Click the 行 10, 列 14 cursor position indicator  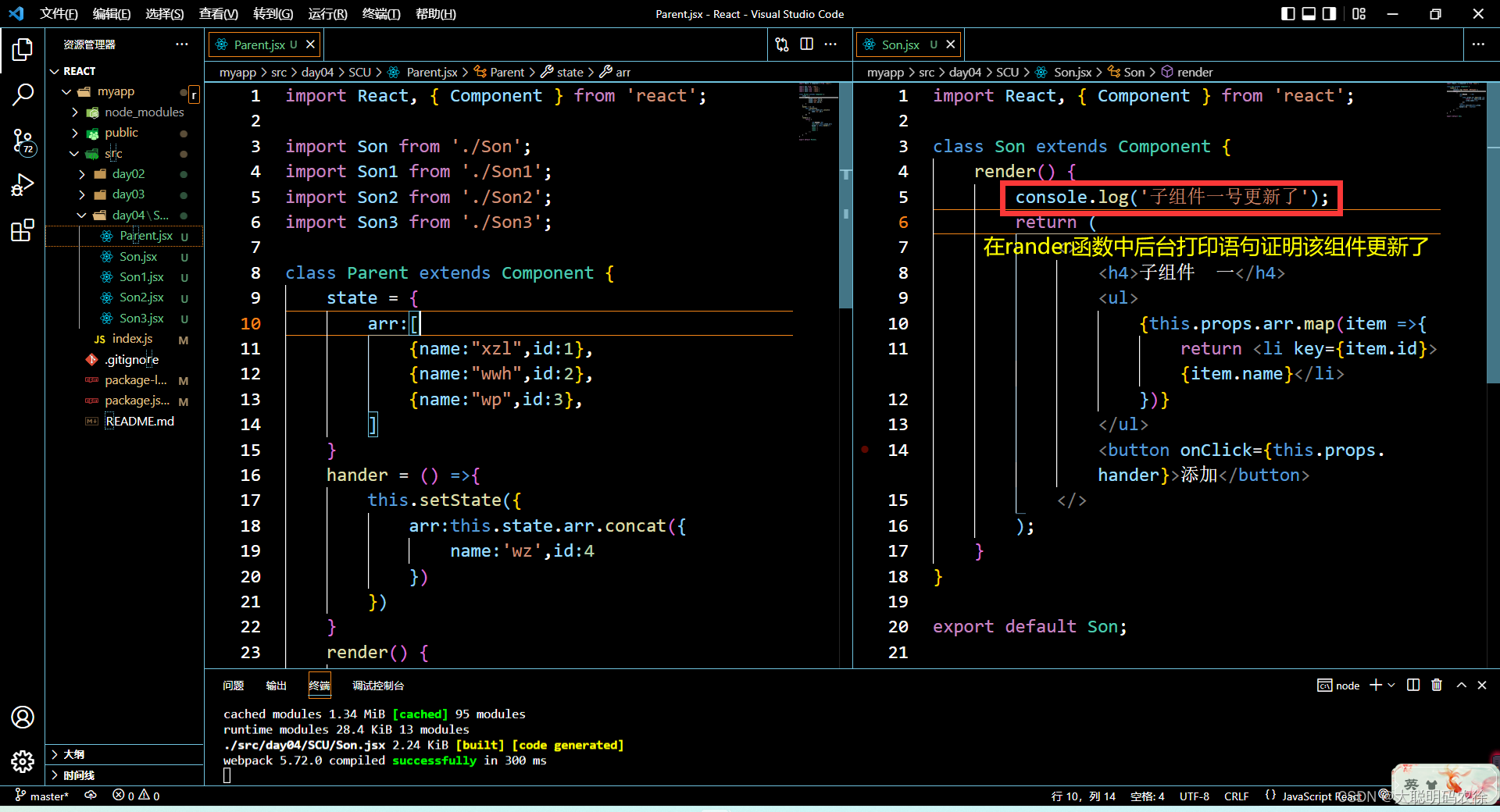tap(1083, 796)
